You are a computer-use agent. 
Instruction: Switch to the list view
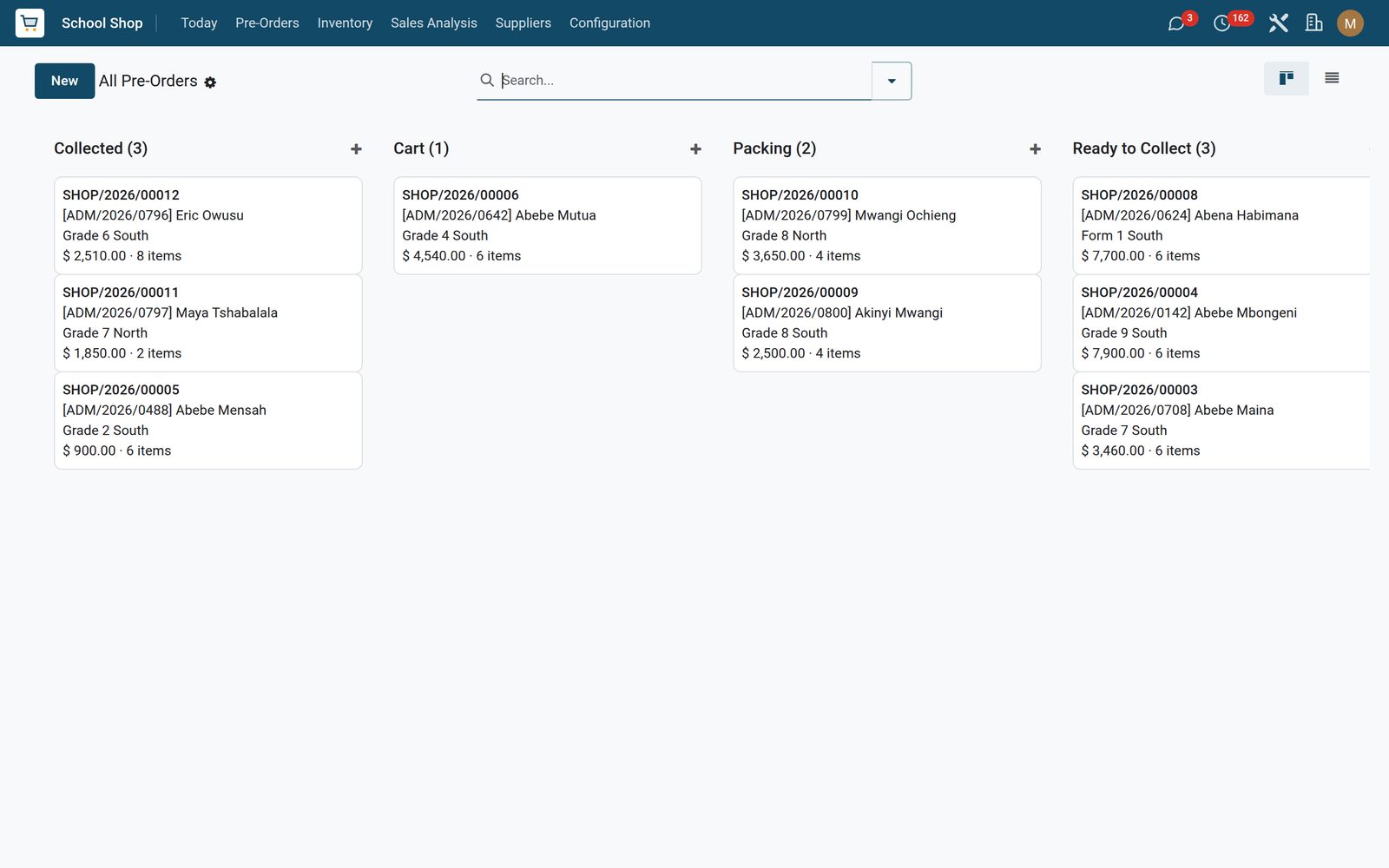tap(1332, 79)
